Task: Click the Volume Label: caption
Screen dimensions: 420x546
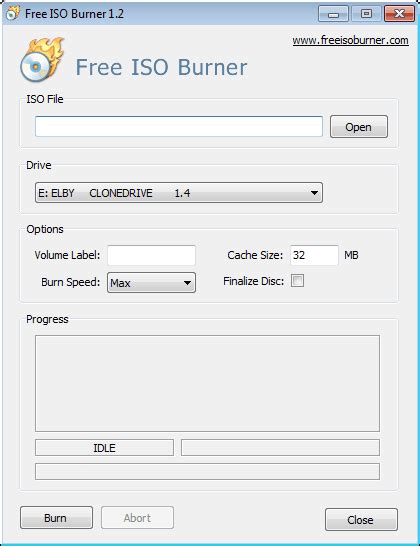Action: 67,255
